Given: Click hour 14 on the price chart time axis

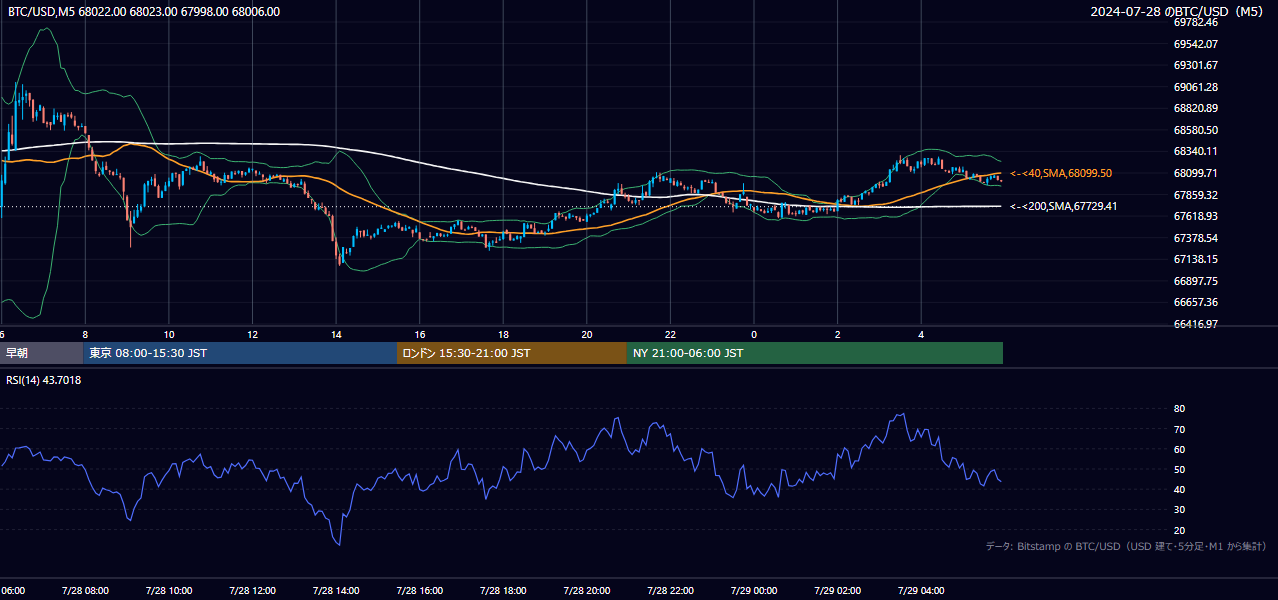Looking at the screenshot, I should [x=336, y=334].
